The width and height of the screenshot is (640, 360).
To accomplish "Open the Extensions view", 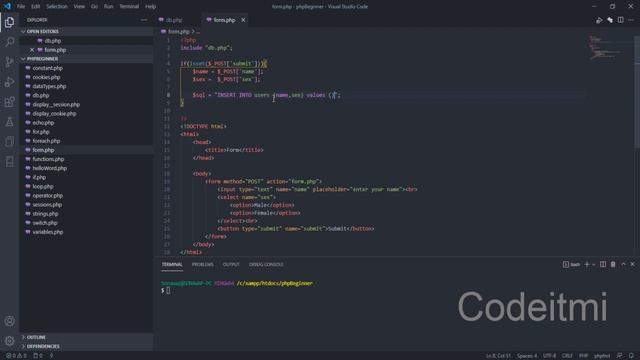I will click(9, 102).
